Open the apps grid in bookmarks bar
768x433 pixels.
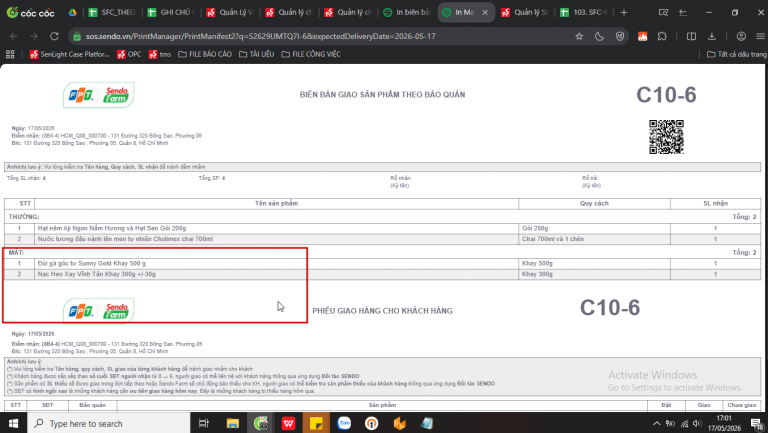click(x=10, y=54)
